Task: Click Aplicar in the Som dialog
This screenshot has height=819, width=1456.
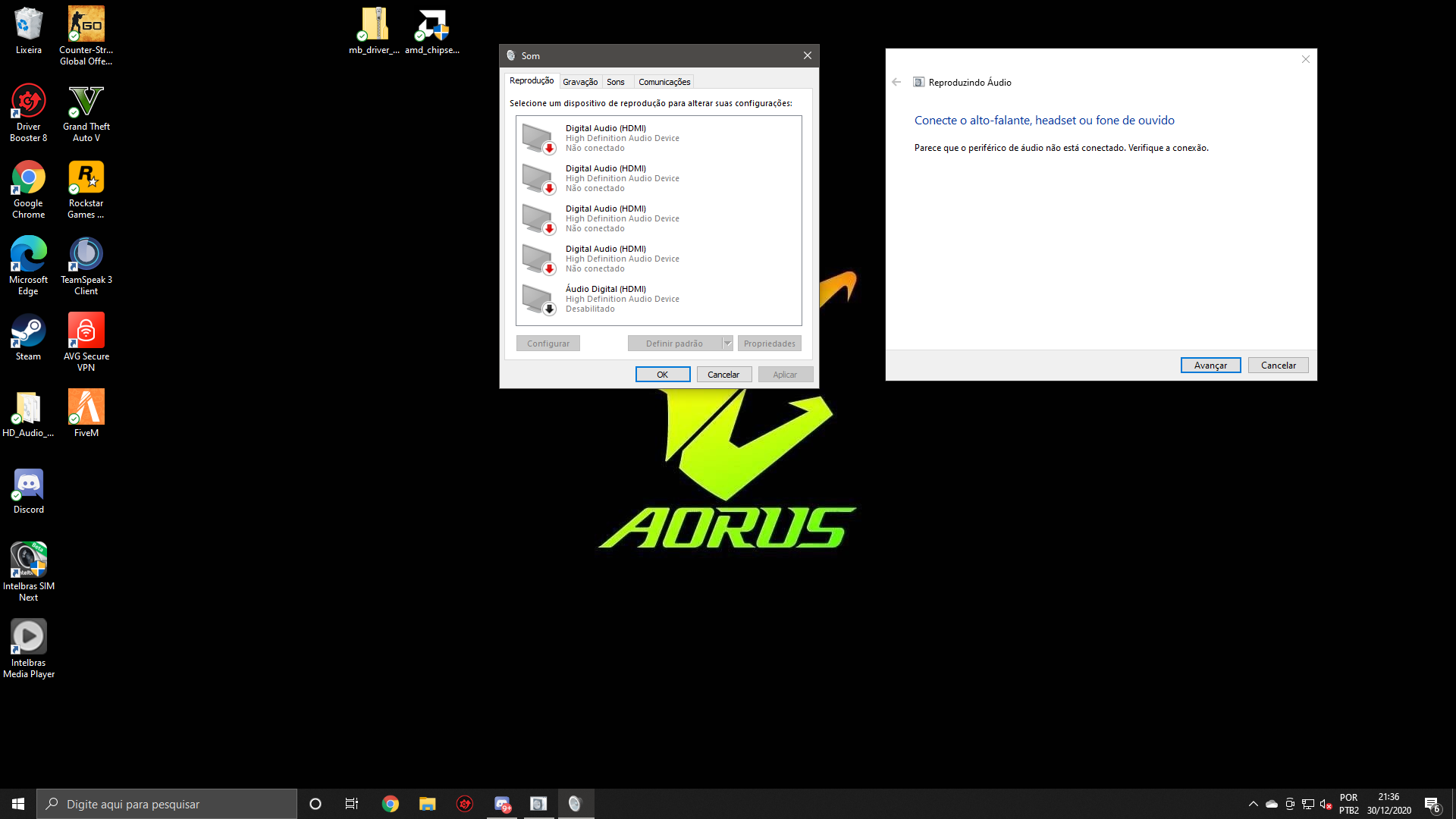Action: tap(785, 375)
